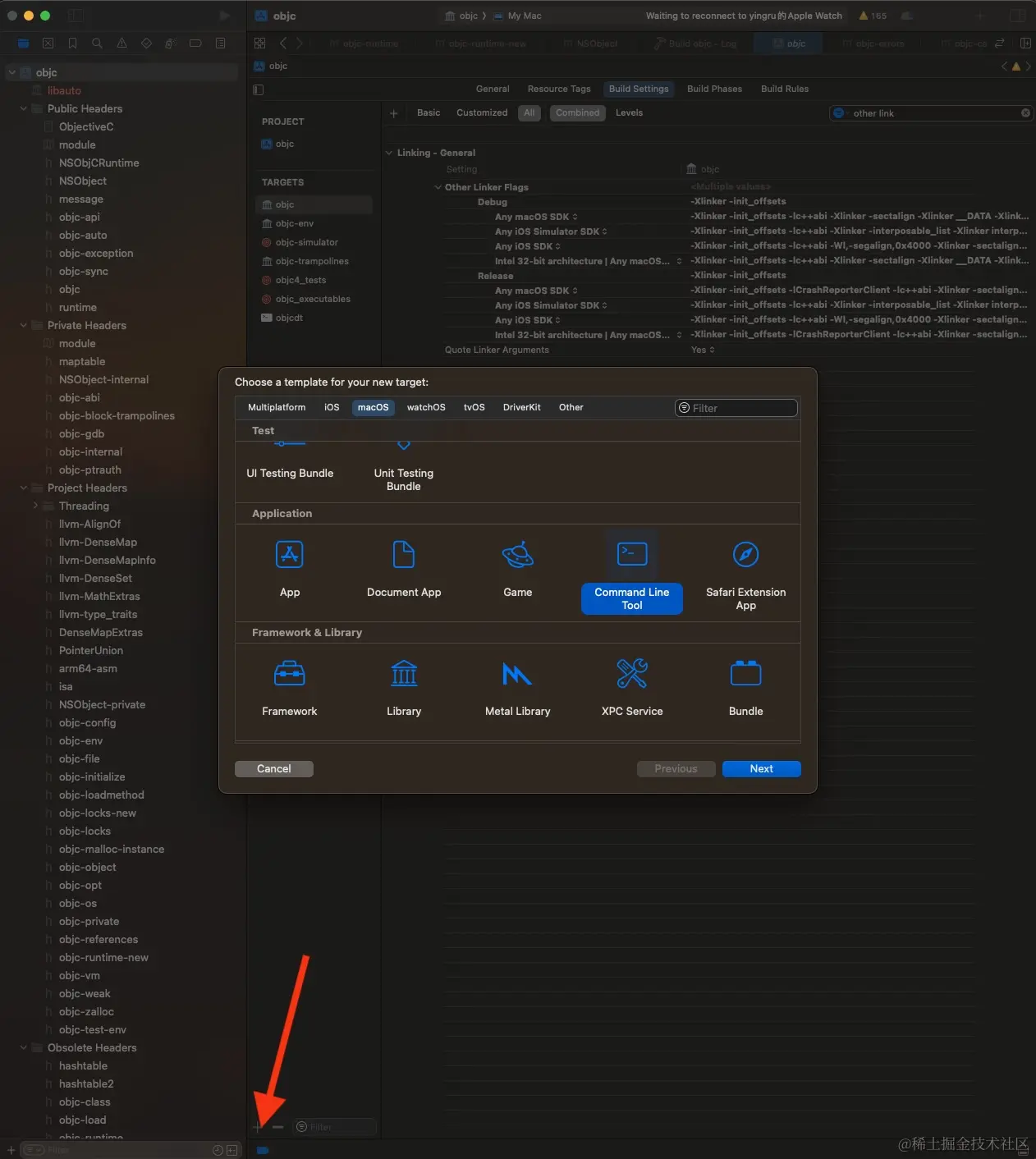The width and height of the screenshot is (1036, 1159).
Task: Open NSObjCRuntime header file
Action: [x=99, y=163]
